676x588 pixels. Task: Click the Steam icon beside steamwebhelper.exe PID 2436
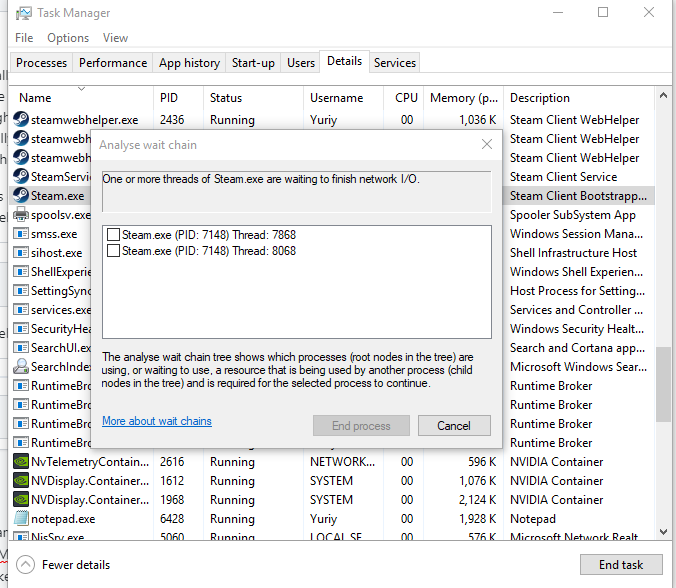click(x=21, y=119)
